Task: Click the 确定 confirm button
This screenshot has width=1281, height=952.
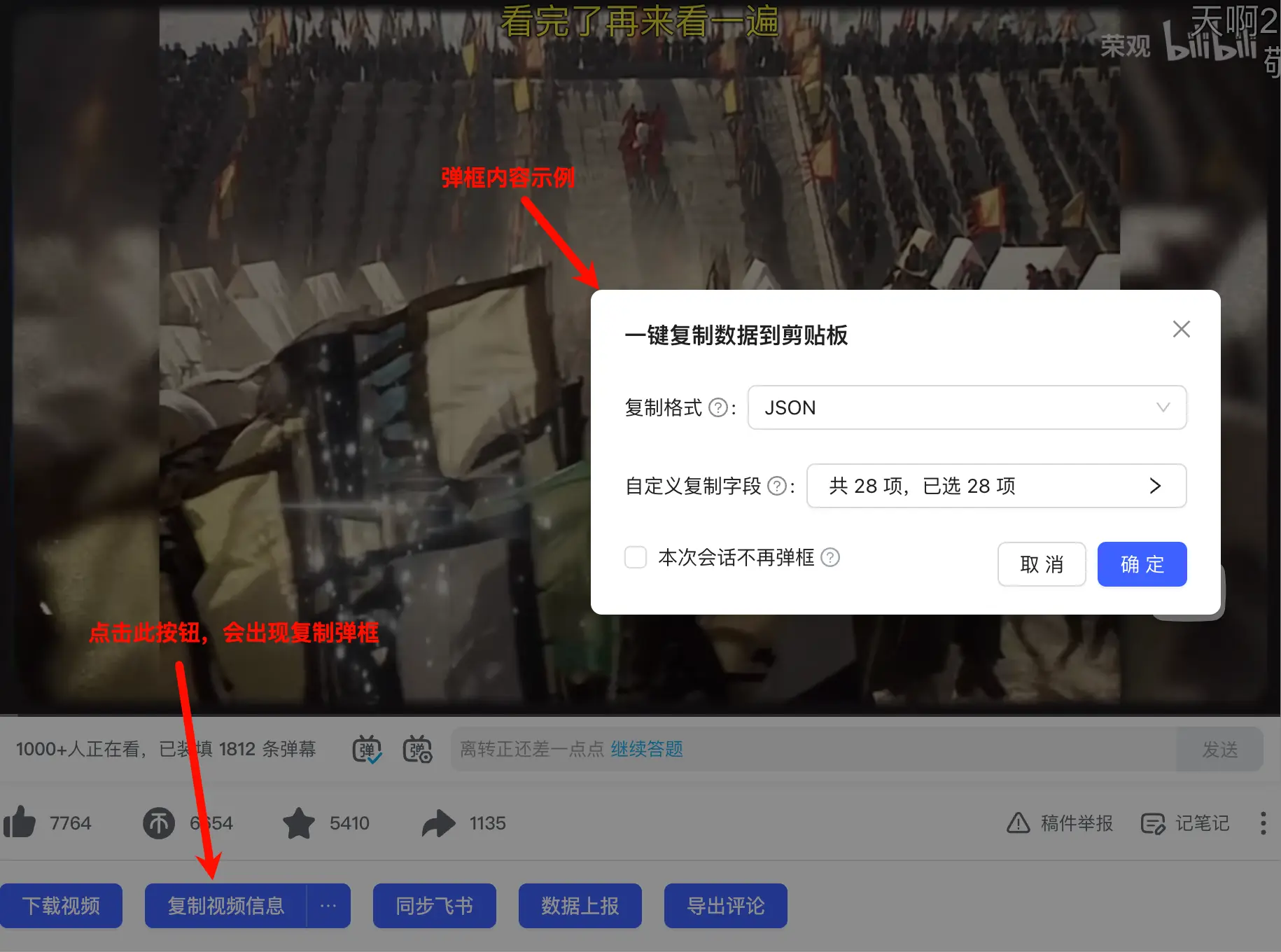Action: click(1142, 564)
